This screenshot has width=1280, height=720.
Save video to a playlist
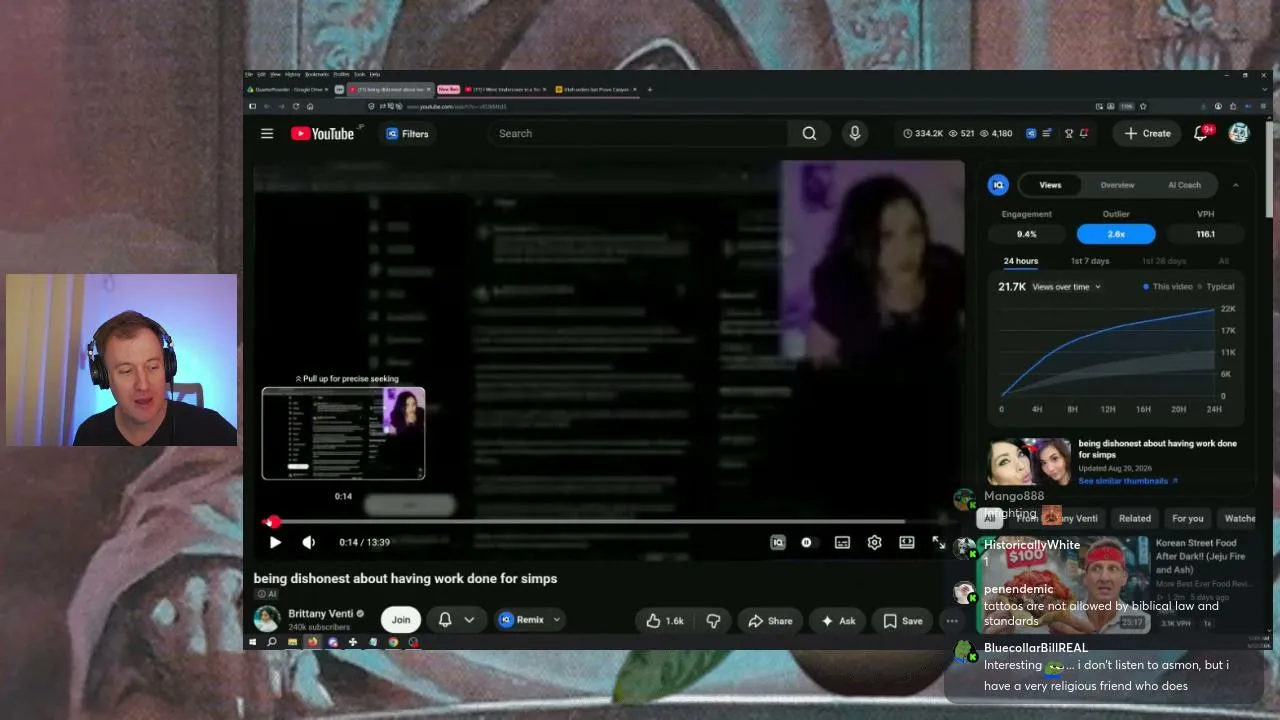[903, 621]
